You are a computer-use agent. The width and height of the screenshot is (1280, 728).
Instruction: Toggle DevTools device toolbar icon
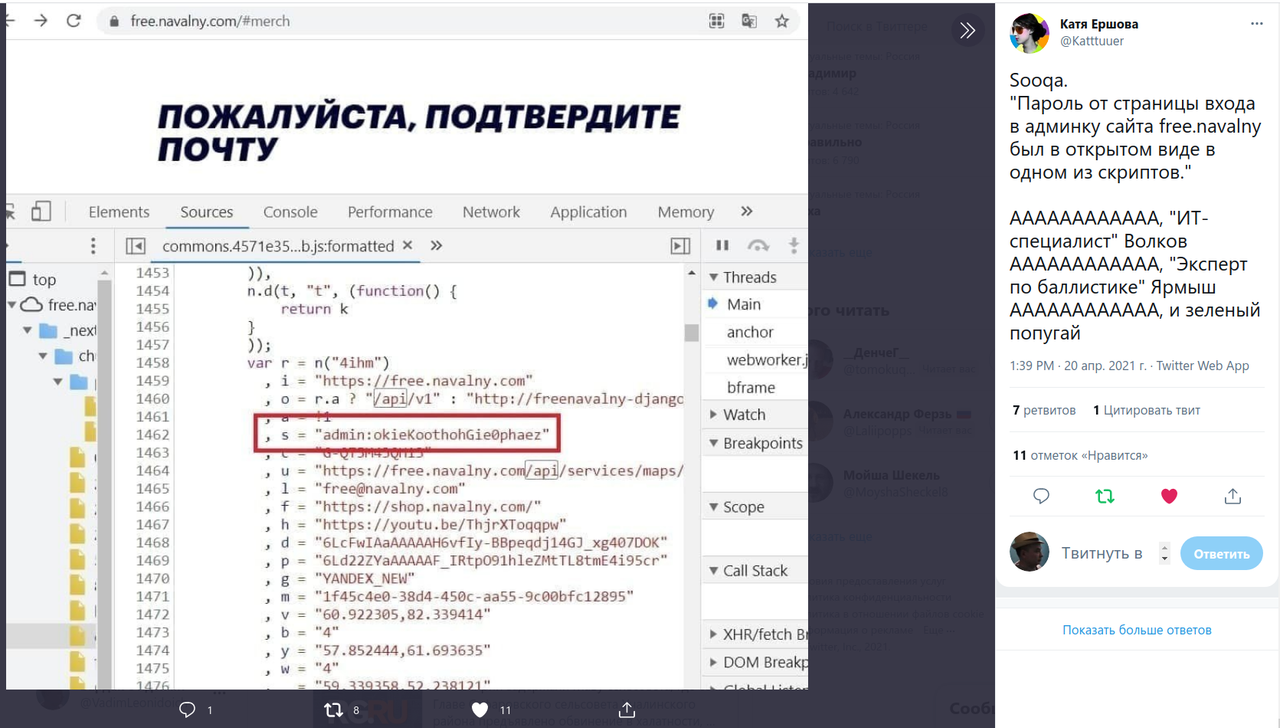click(x=41, y=211)
